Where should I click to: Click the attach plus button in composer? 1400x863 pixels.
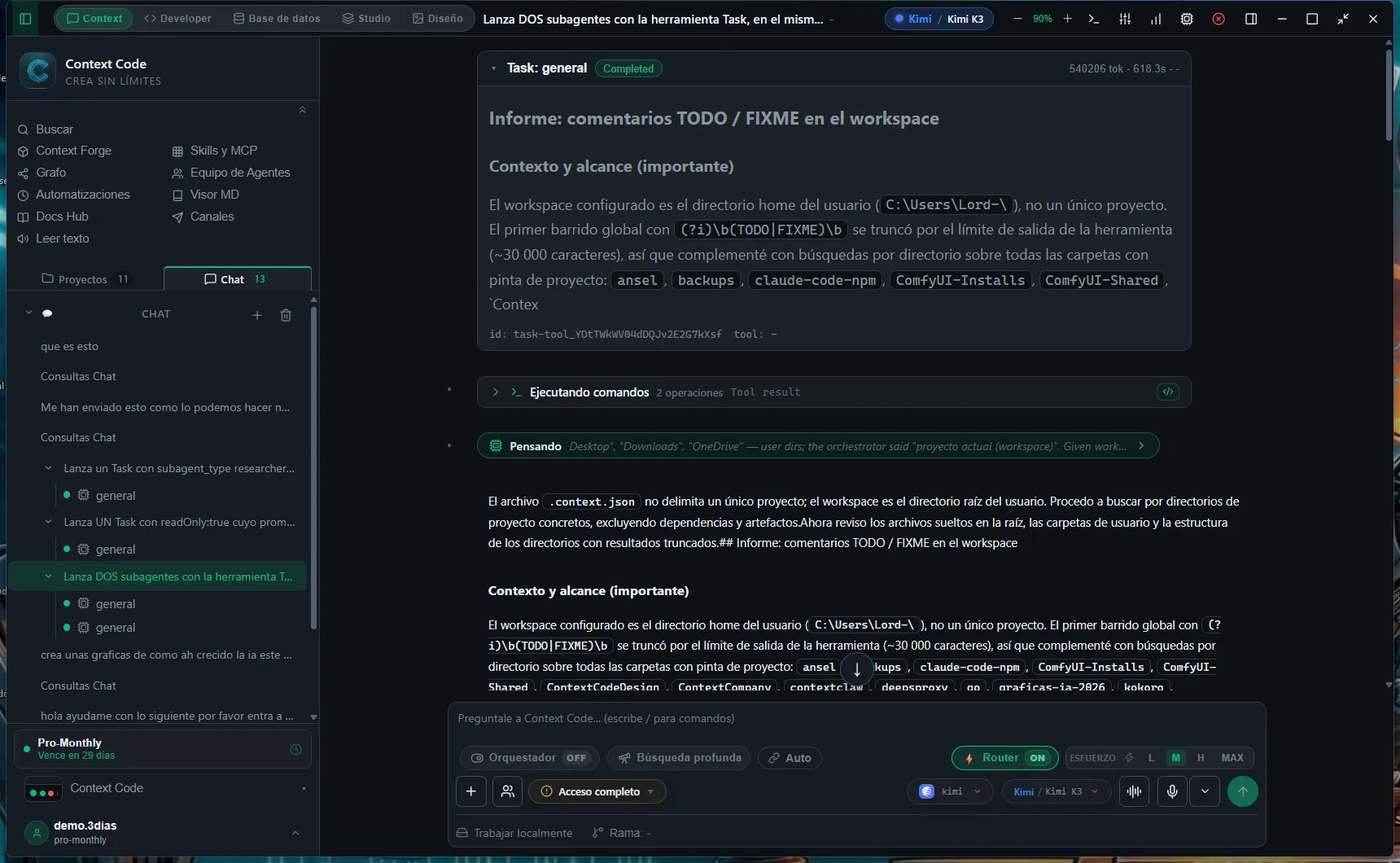[x=471, y=791]
